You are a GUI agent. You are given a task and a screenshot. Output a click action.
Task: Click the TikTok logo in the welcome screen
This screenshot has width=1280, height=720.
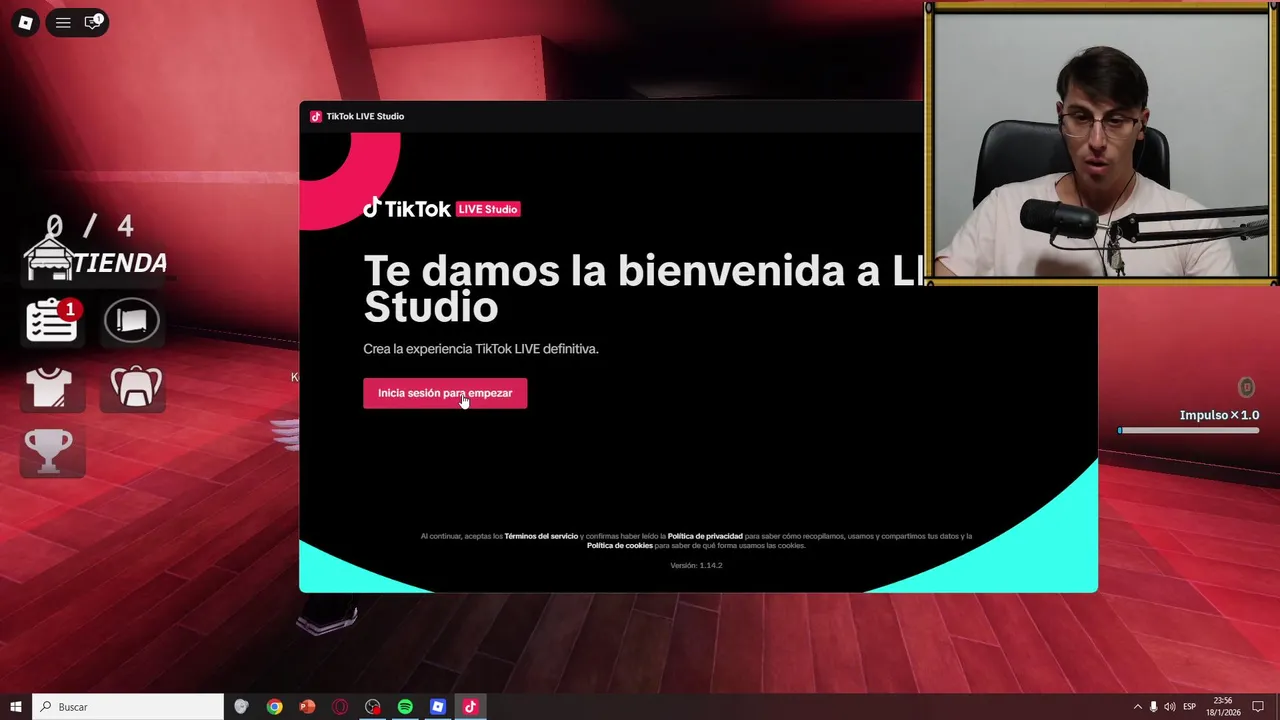click(407, 208)
